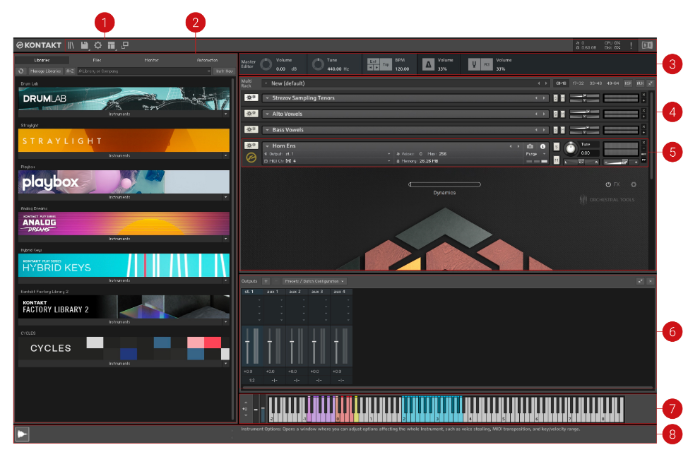Open the Options gear in the header
The width and height of the screenshot is (700, 457).
click(98, 45)
